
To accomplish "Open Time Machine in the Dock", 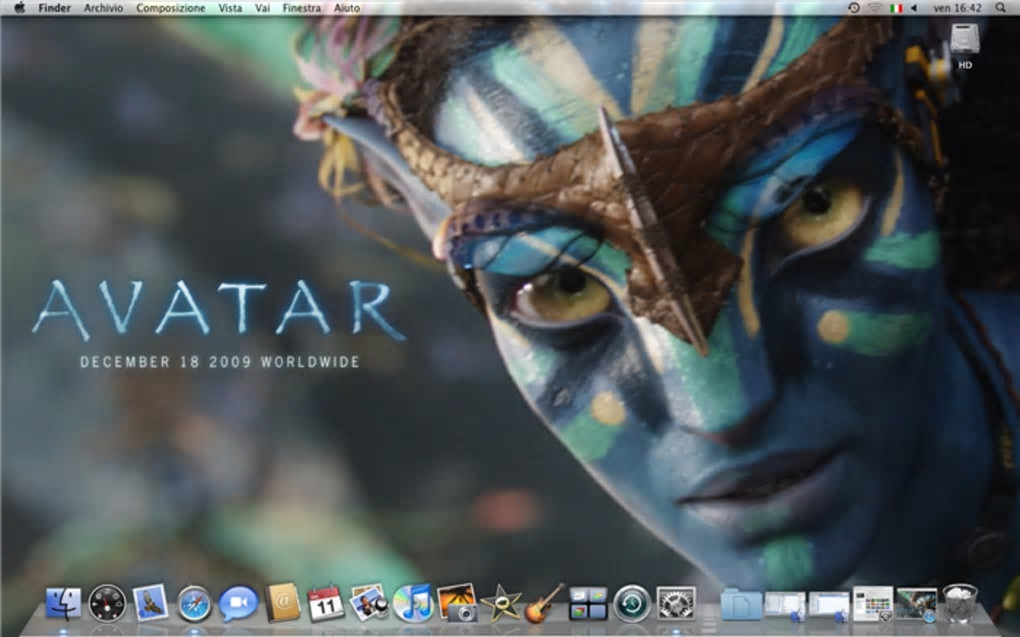I will pyautogui.click(x=632, y=603).
